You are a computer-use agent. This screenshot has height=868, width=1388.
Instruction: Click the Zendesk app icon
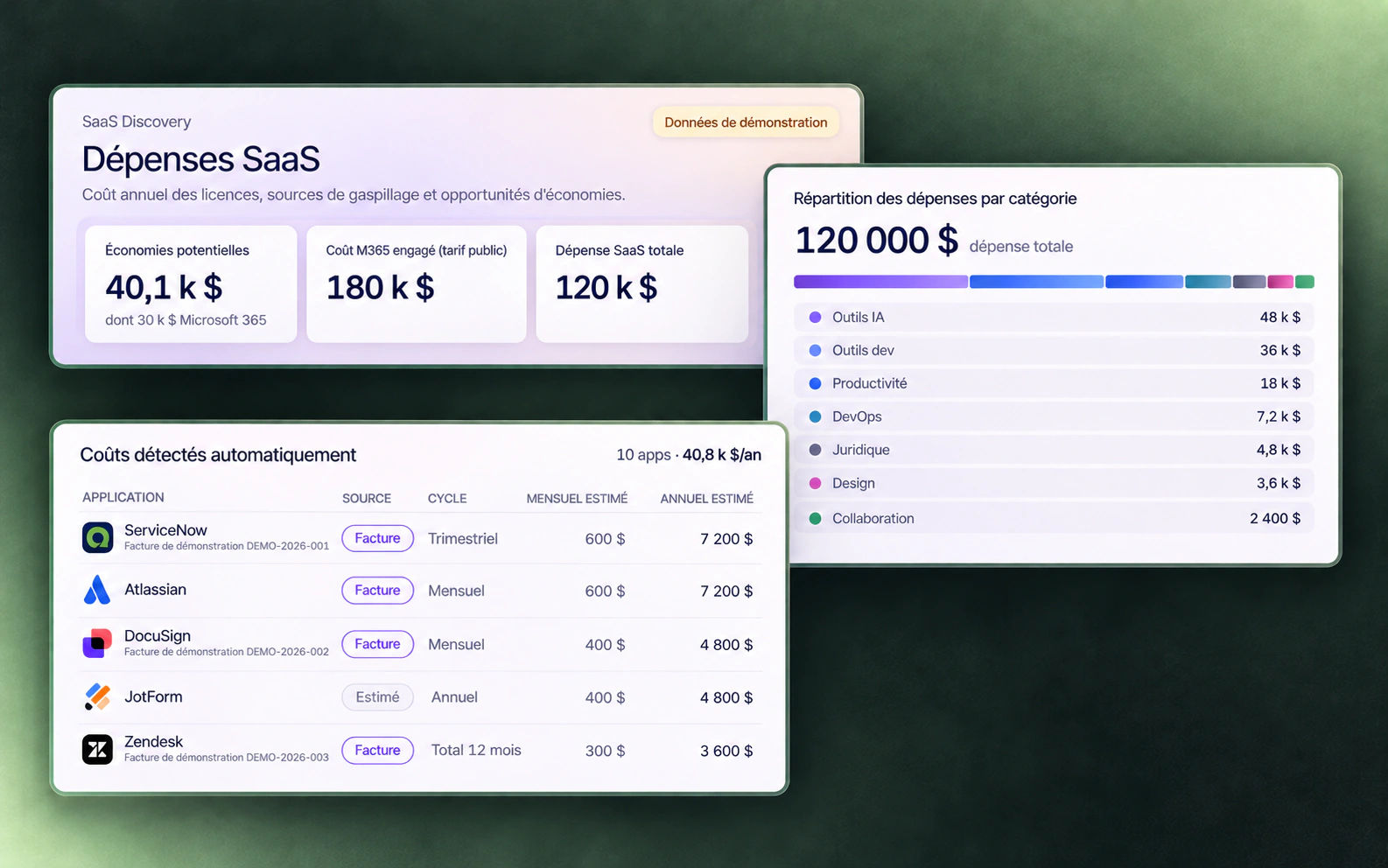[97, 749]
